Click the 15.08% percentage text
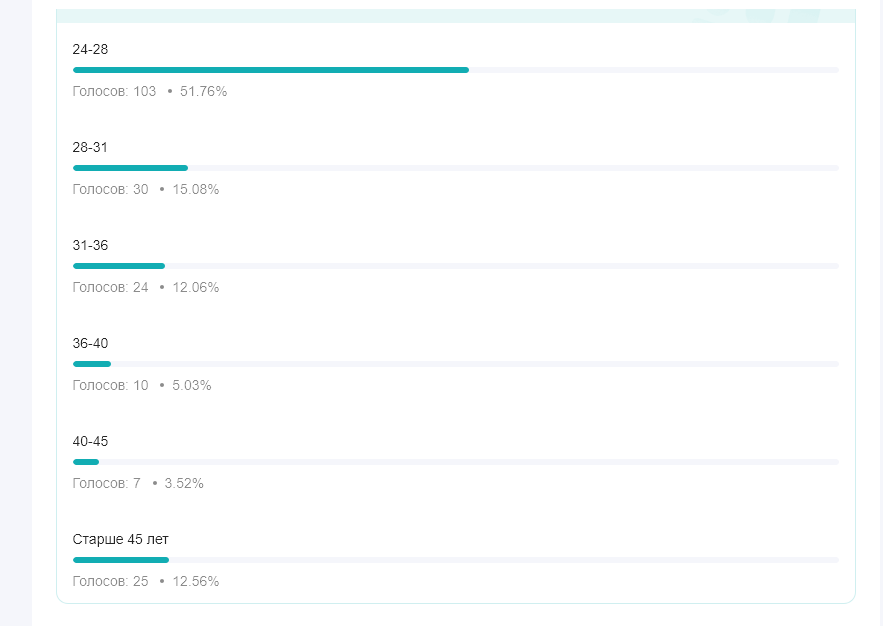Viewport: 883px width, 626px height. click(195, 189)
